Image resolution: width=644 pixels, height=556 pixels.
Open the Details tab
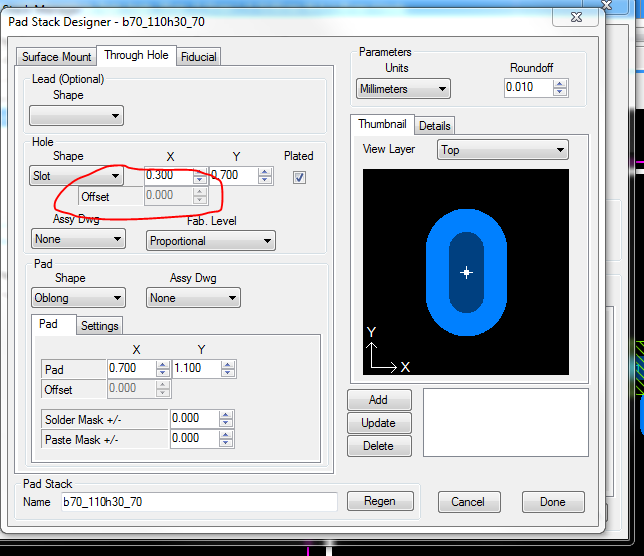[434, 126]
